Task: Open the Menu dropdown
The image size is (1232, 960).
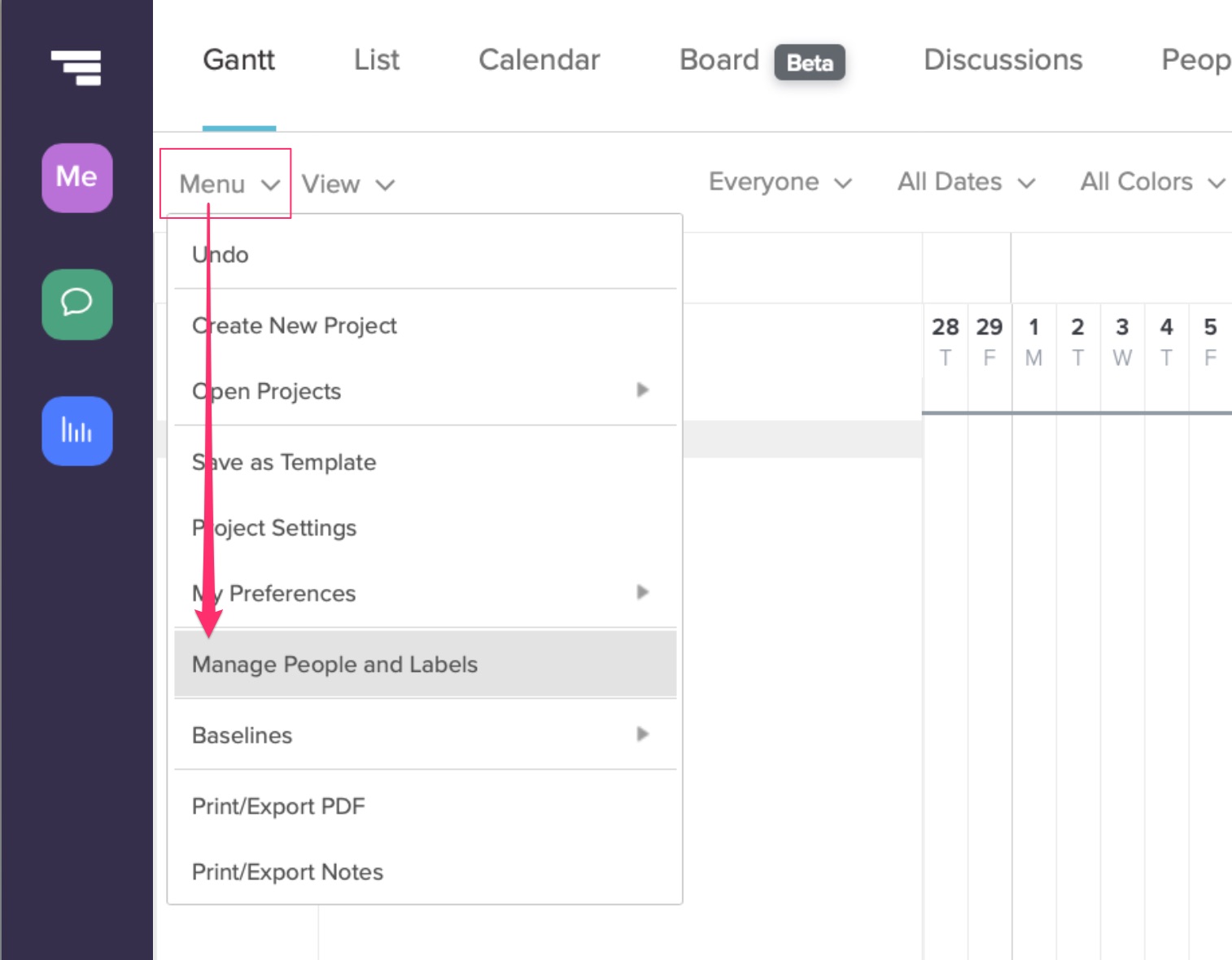Action: coord(226,184)
